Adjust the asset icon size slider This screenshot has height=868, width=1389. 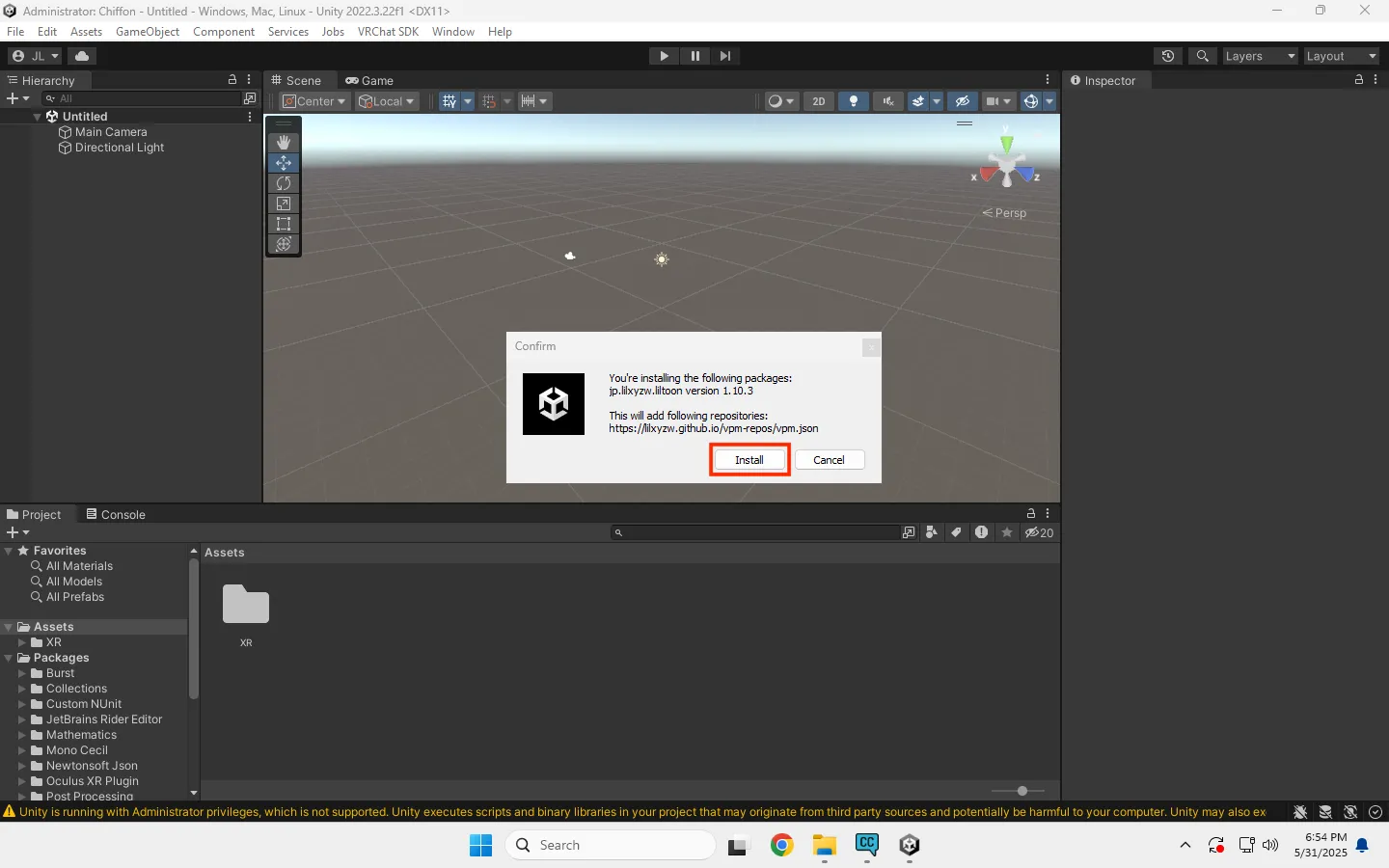tap(1022, 791)
